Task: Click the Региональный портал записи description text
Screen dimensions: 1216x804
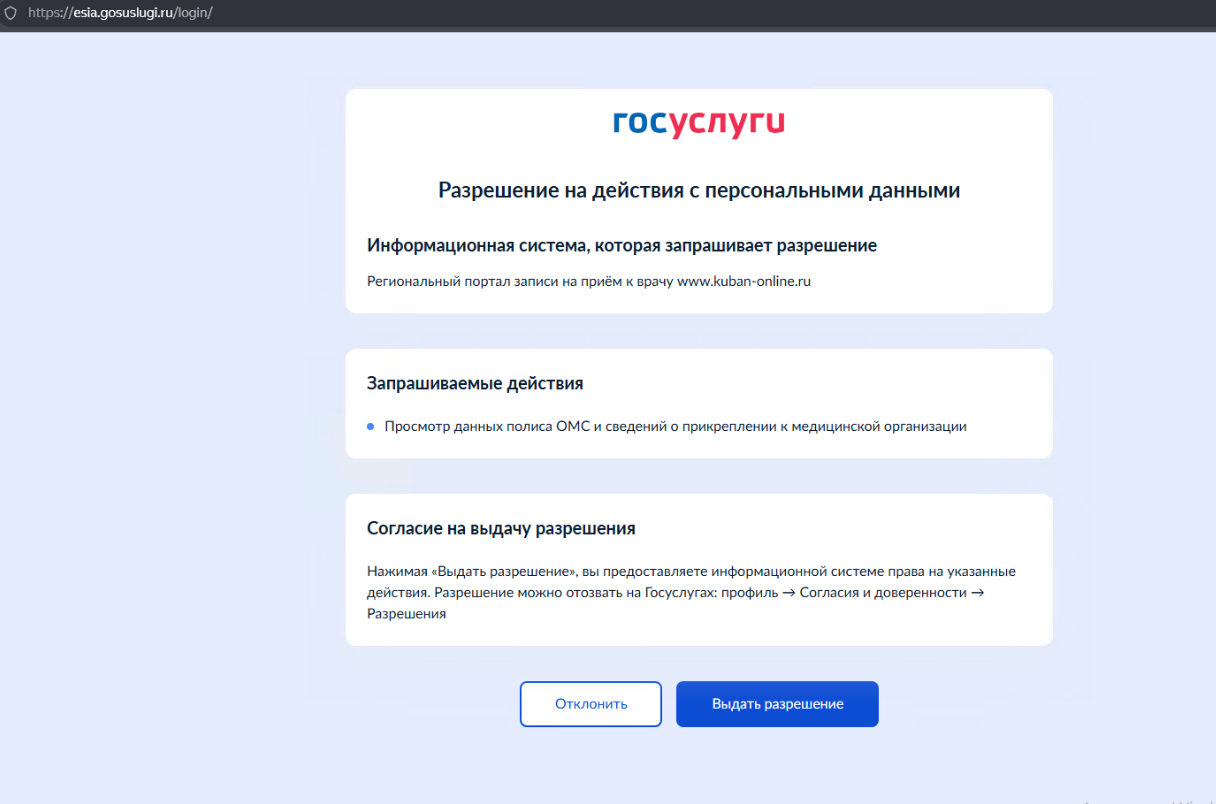Action: 520,281
